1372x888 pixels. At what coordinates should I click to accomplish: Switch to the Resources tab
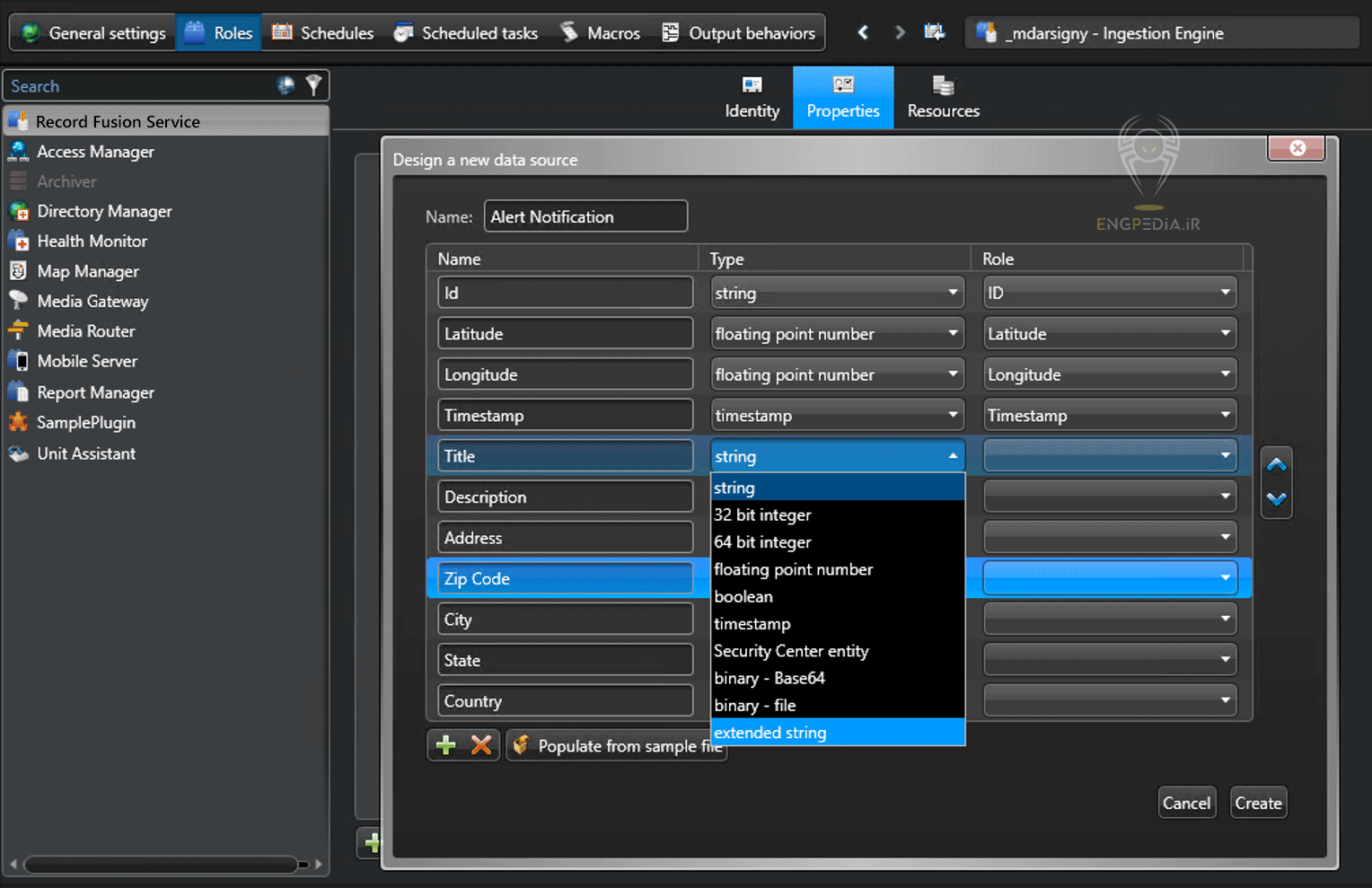[943, 98]
